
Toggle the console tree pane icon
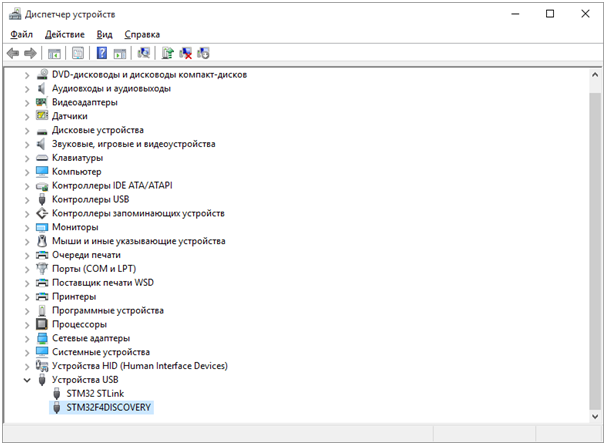tap(54, 53)
